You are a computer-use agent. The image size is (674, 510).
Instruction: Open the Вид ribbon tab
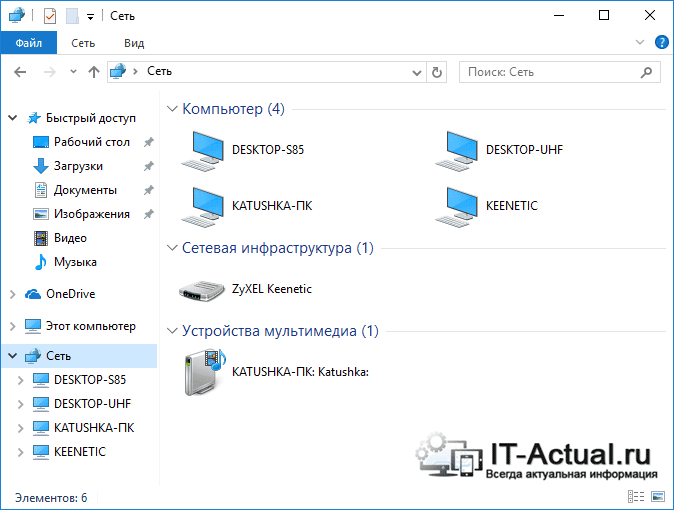(134, 43)
